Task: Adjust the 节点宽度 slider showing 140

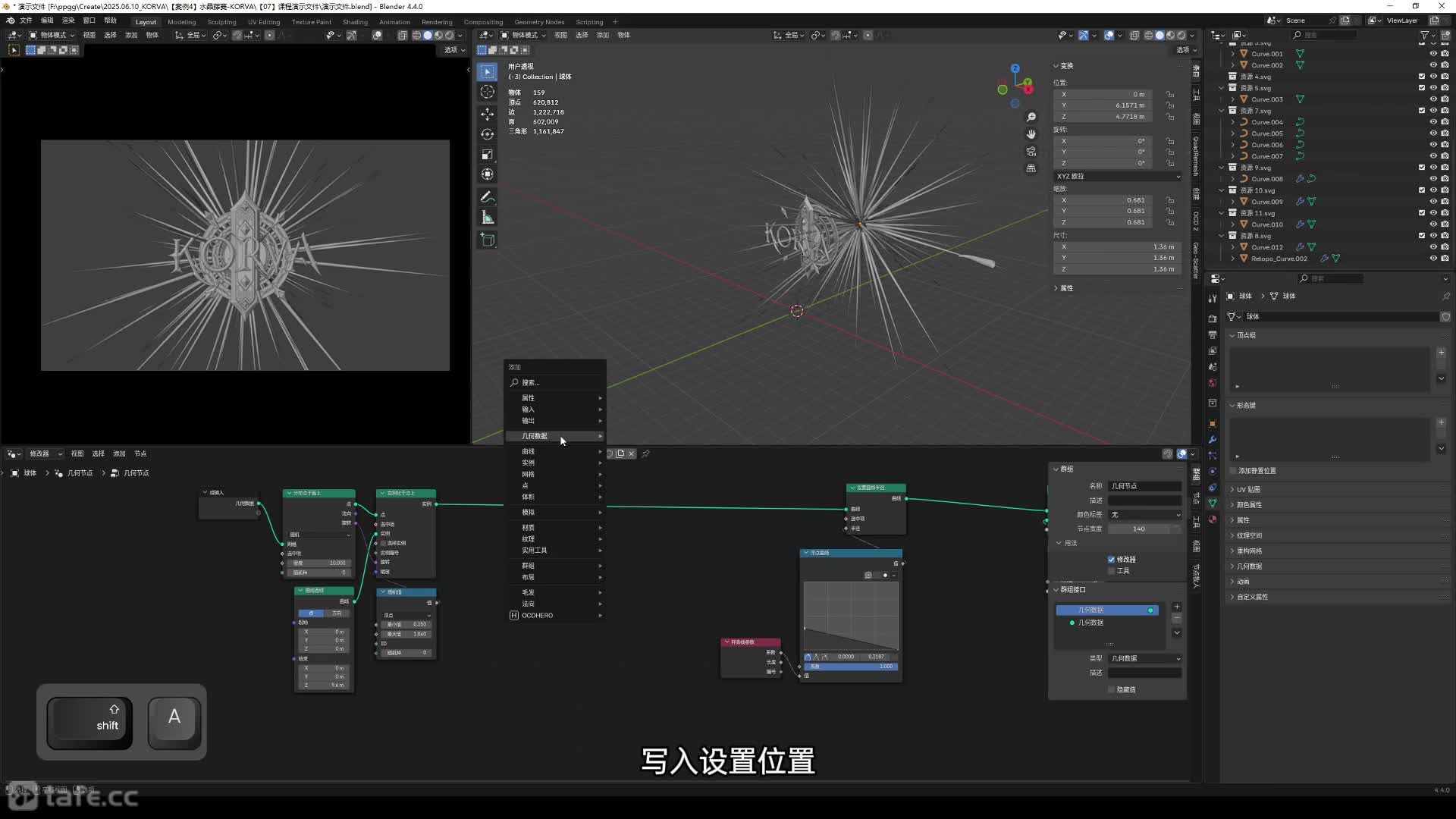Action: tap(1145, 529)
